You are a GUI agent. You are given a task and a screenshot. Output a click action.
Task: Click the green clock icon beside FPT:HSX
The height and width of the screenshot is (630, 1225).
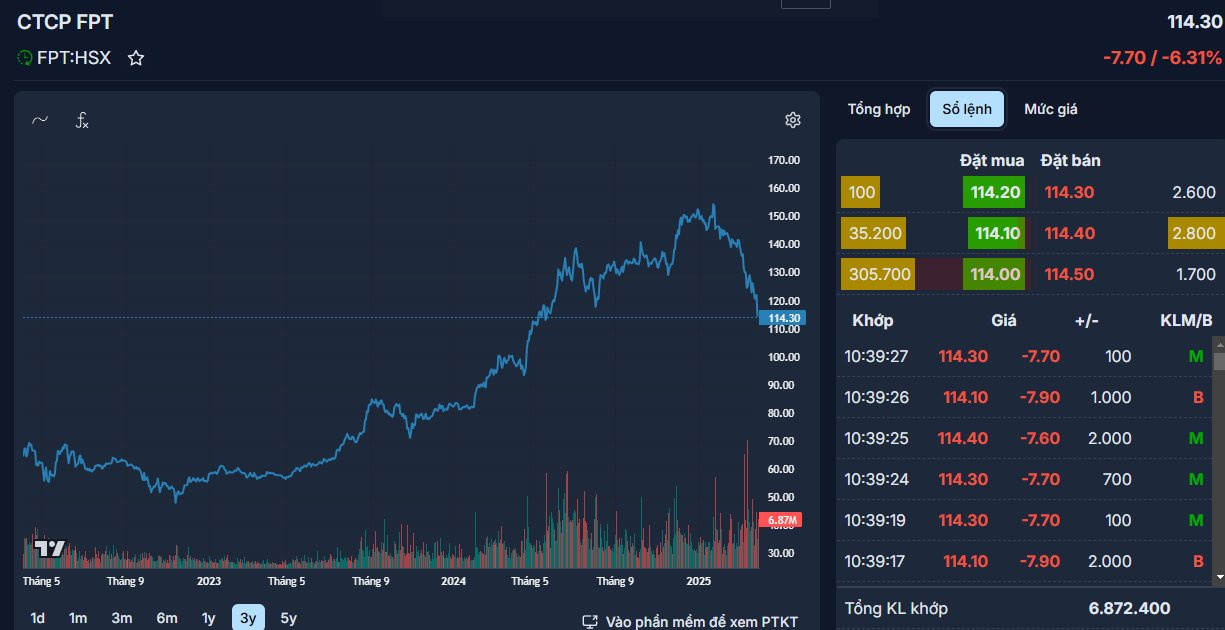(x=25, y=58)
